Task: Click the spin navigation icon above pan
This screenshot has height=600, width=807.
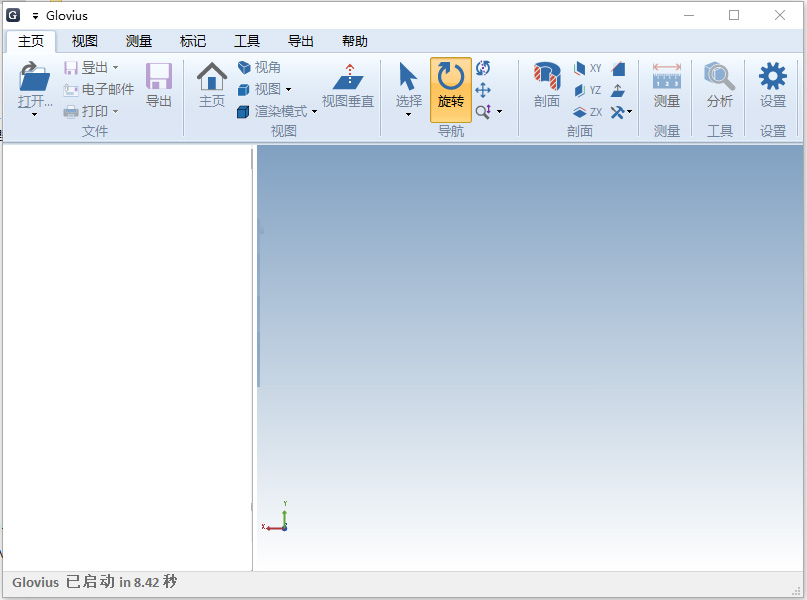Action: [483, 68]
